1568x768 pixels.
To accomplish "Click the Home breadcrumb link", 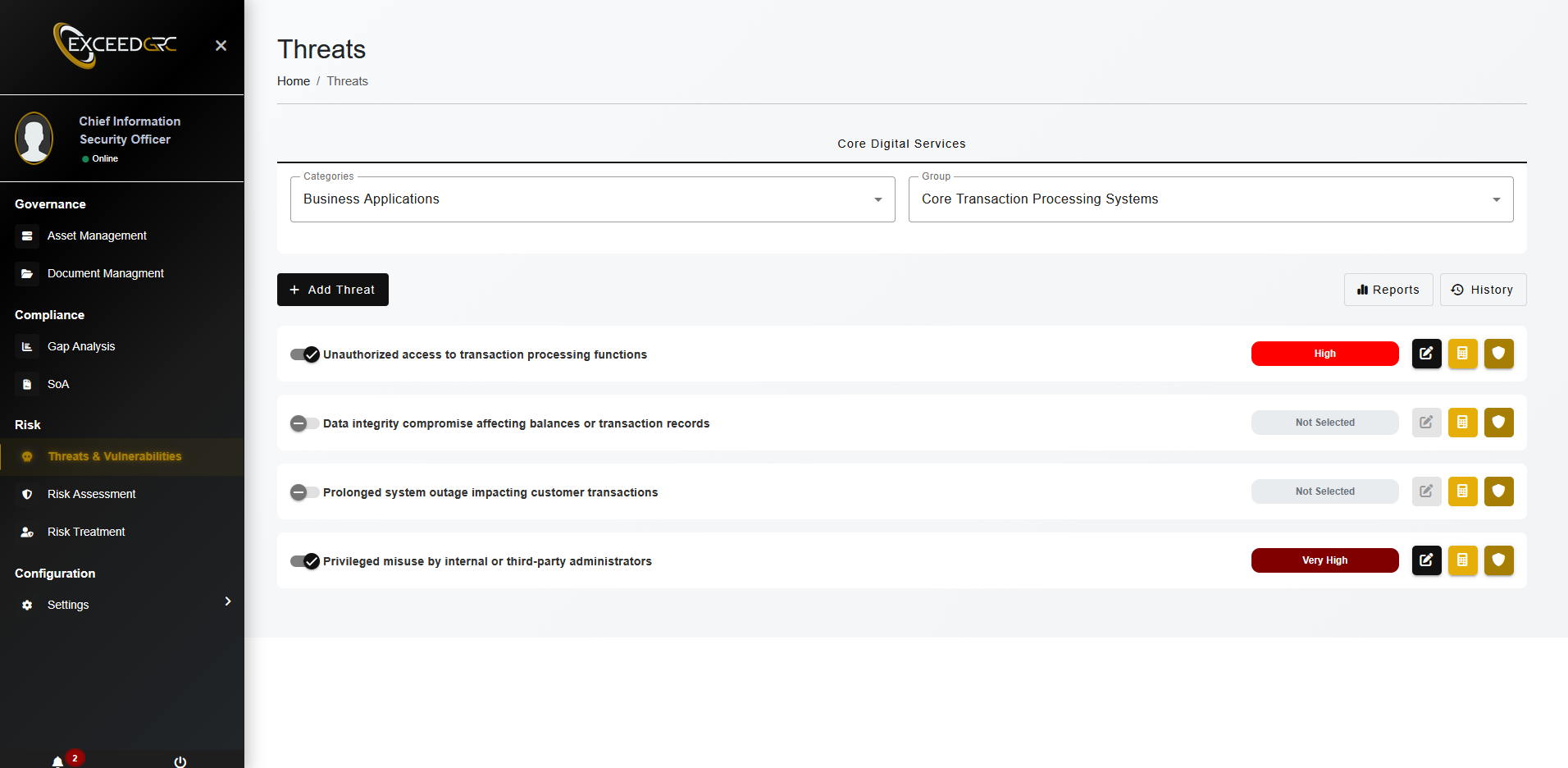I will pos(294,81).
